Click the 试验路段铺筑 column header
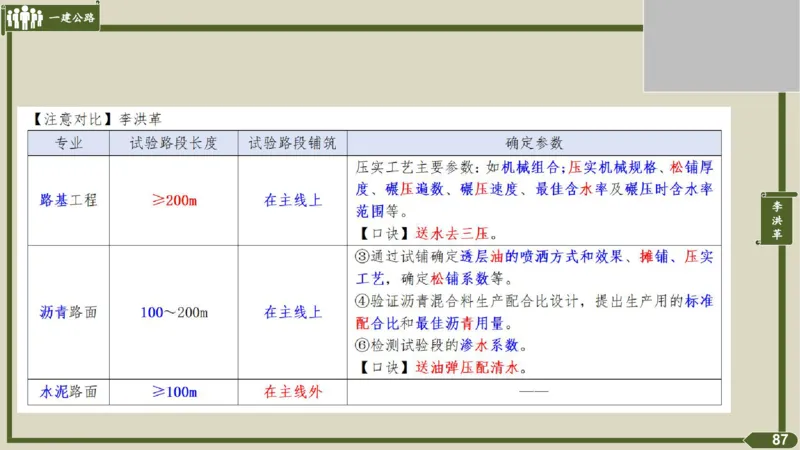The width and height of the screenshot is (800, 450). tap(292, 143)
